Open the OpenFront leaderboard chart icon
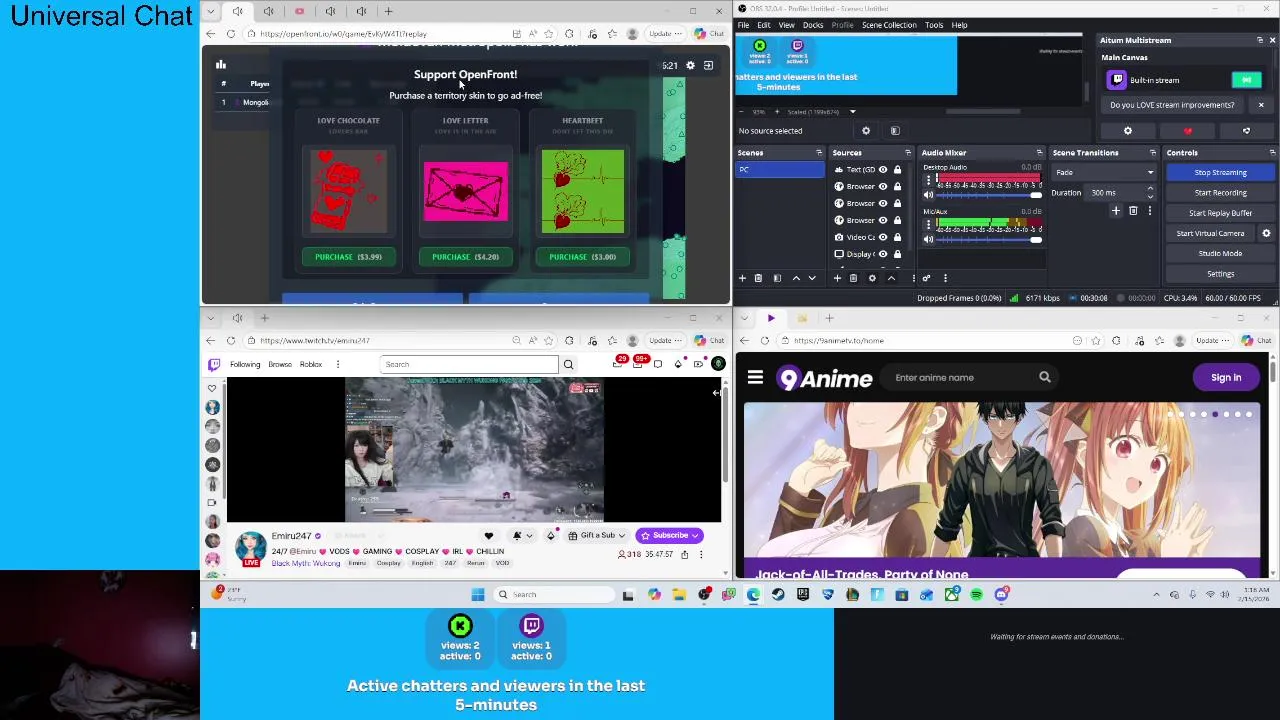The image size is (1280, 720). point(221,65)
